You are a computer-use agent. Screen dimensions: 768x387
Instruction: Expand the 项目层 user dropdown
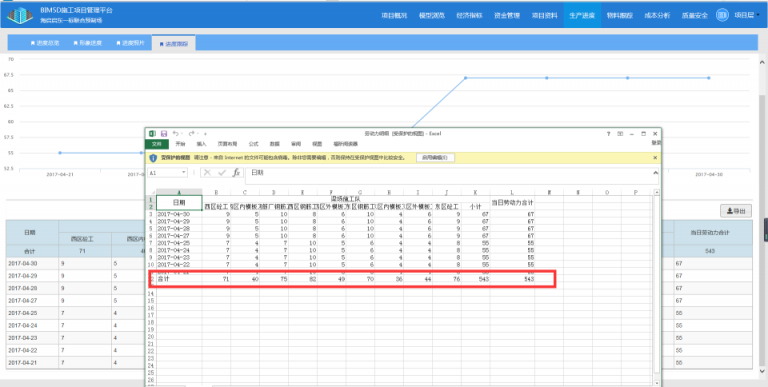click(x=747, y=16)
